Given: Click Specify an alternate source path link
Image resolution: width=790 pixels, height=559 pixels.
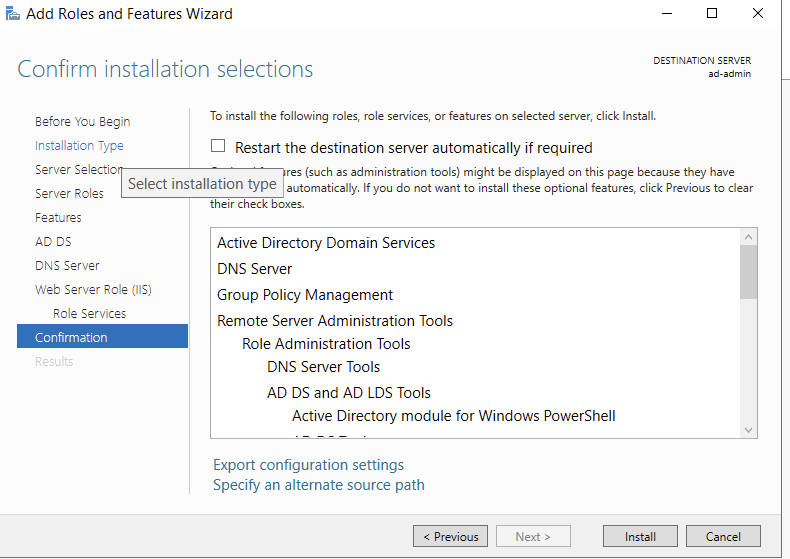Looking at the screenshot, I should (318, 485).
